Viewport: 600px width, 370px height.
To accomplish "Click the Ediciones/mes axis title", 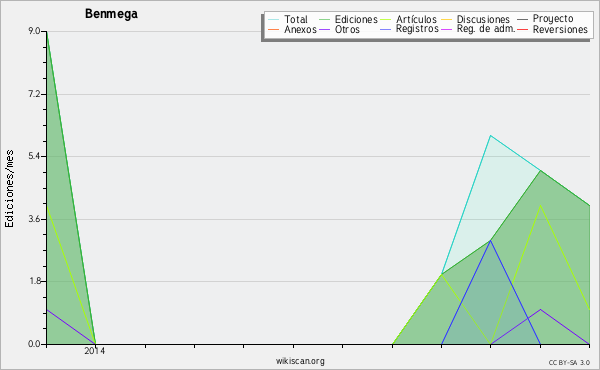I will coord(9,189).
